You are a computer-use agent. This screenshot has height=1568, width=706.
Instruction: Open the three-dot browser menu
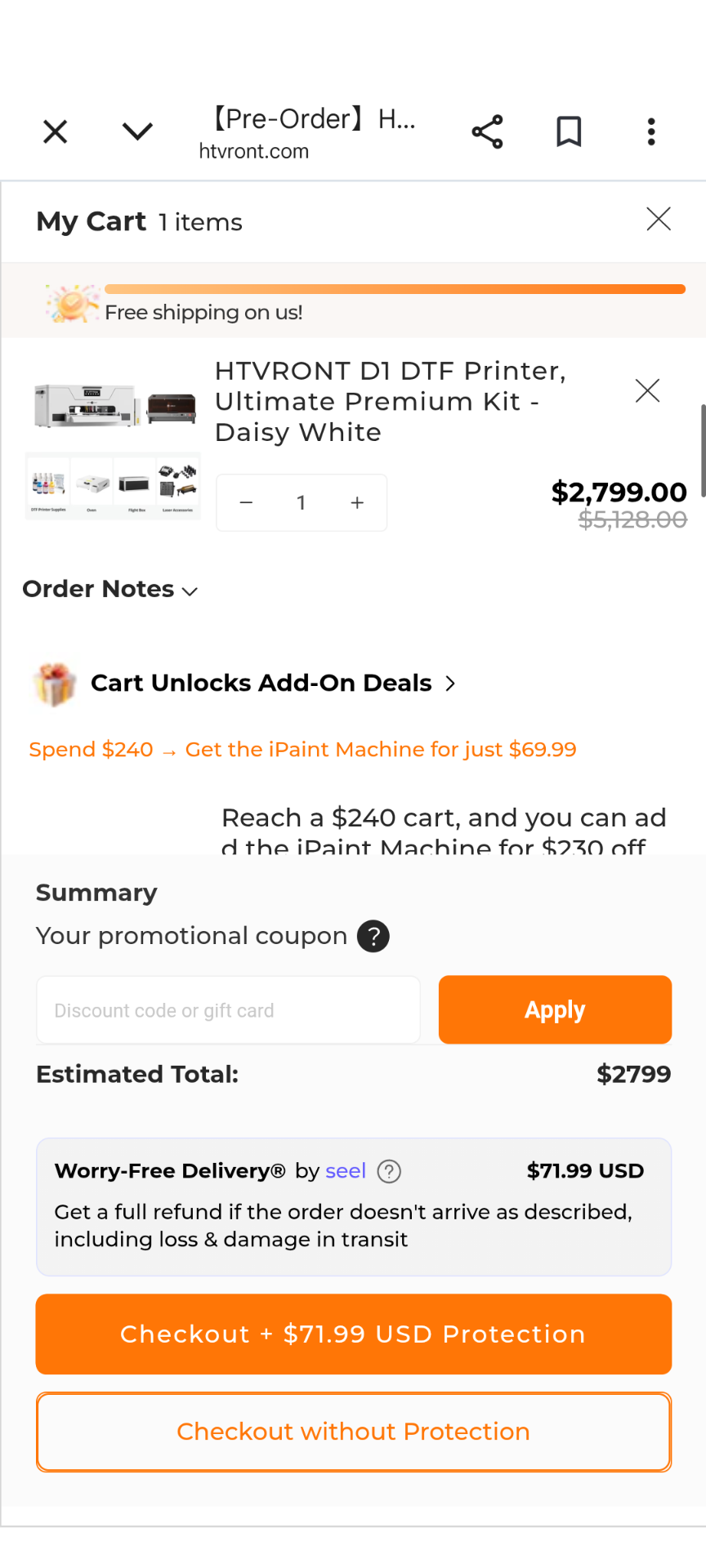tap(651, 131)
